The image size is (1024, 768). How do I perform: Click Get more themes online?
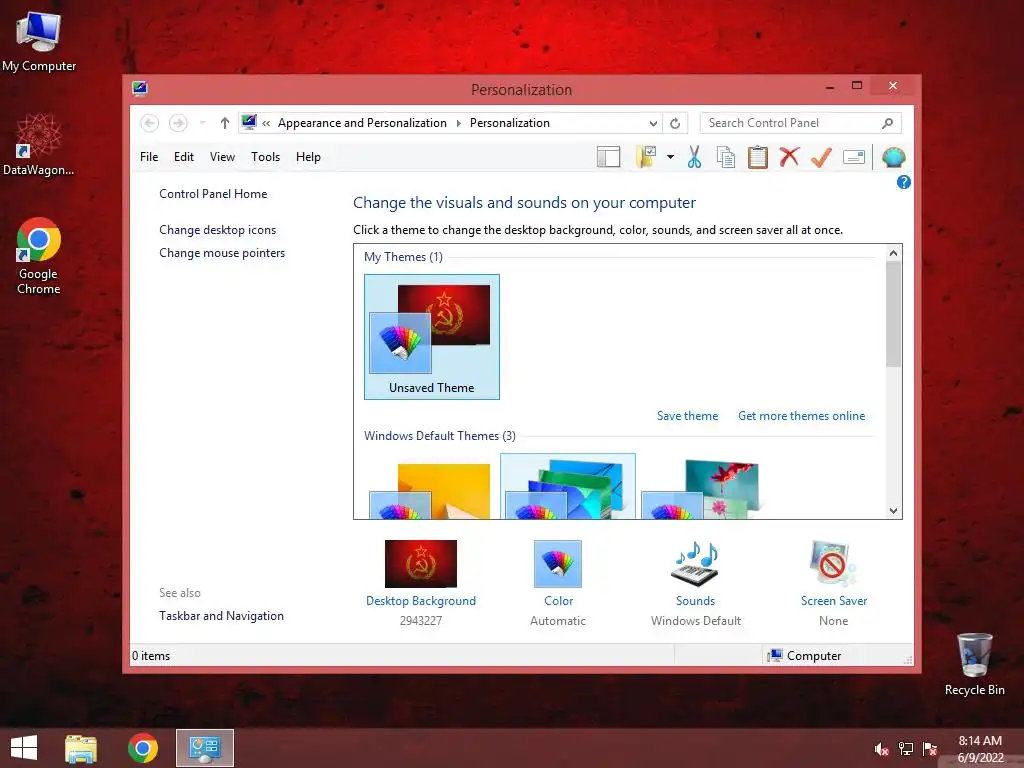(801, 416)
